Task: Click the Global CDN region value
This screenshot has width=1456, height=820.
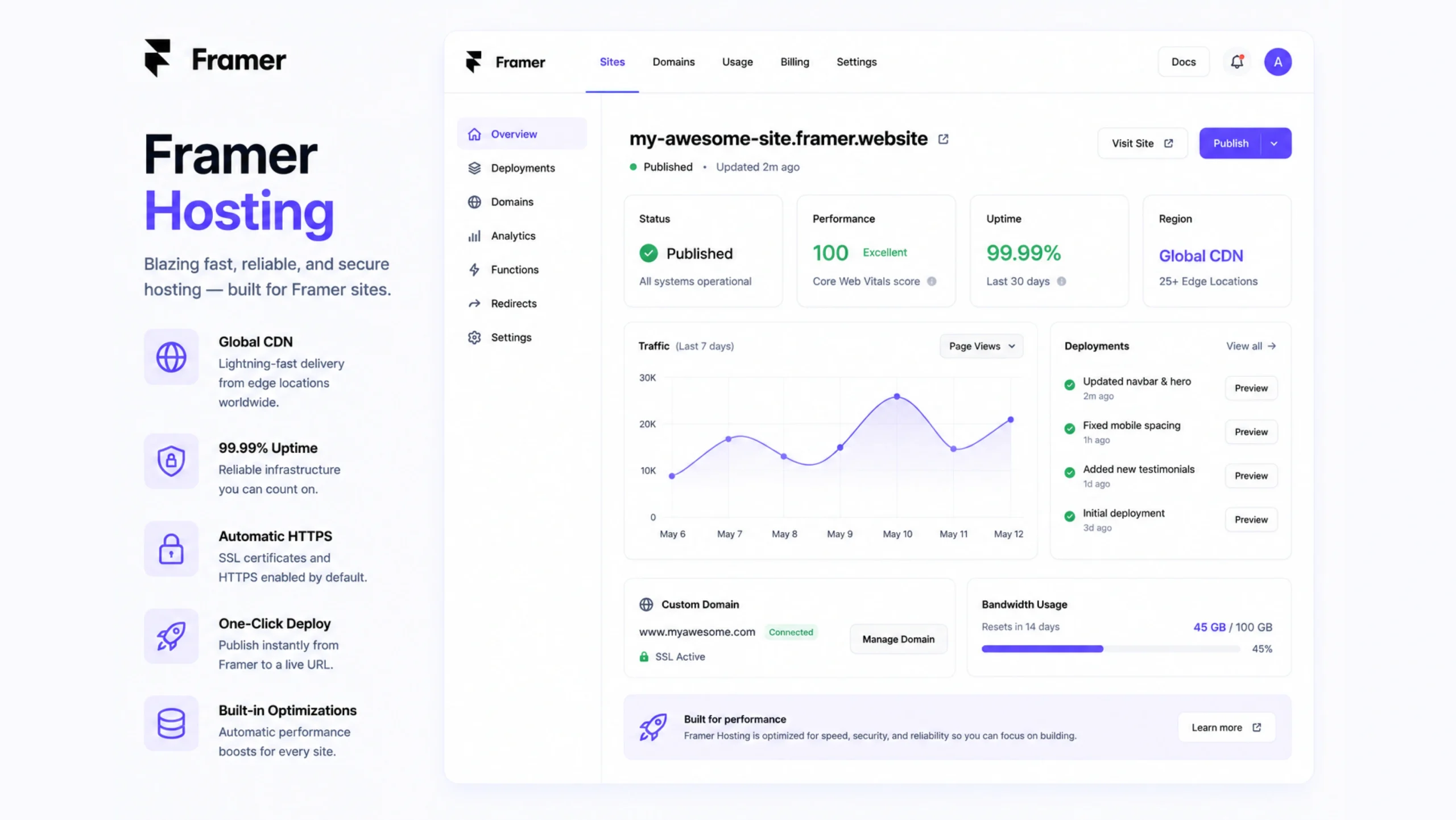Action: [1201, 256]
